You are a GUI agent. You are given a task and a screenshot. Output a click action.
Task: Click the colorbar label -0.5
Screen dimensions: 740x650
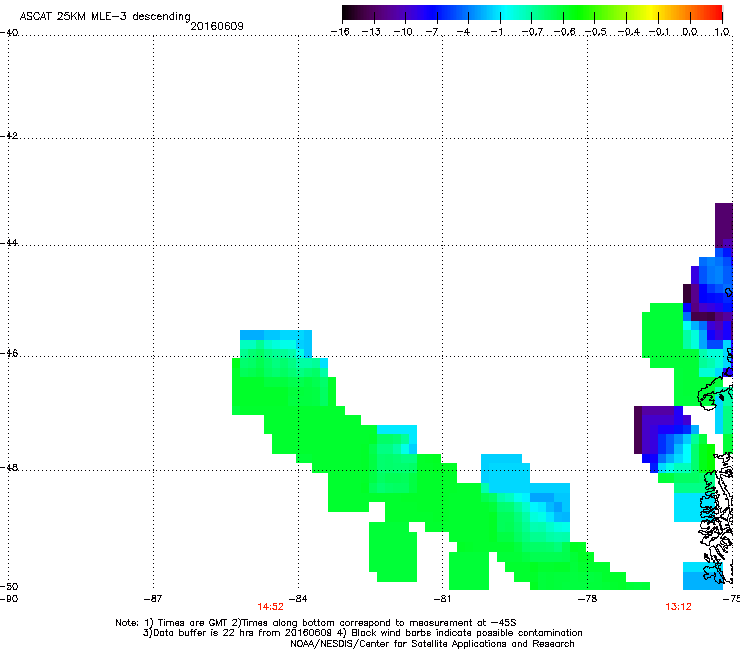pos(596,32)
